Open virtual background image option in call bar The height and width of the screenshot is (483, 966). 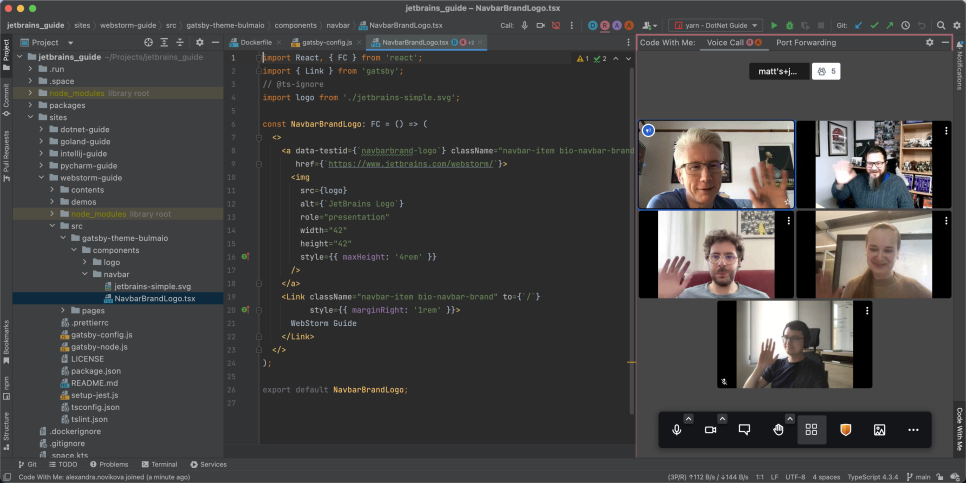point(879,430)
